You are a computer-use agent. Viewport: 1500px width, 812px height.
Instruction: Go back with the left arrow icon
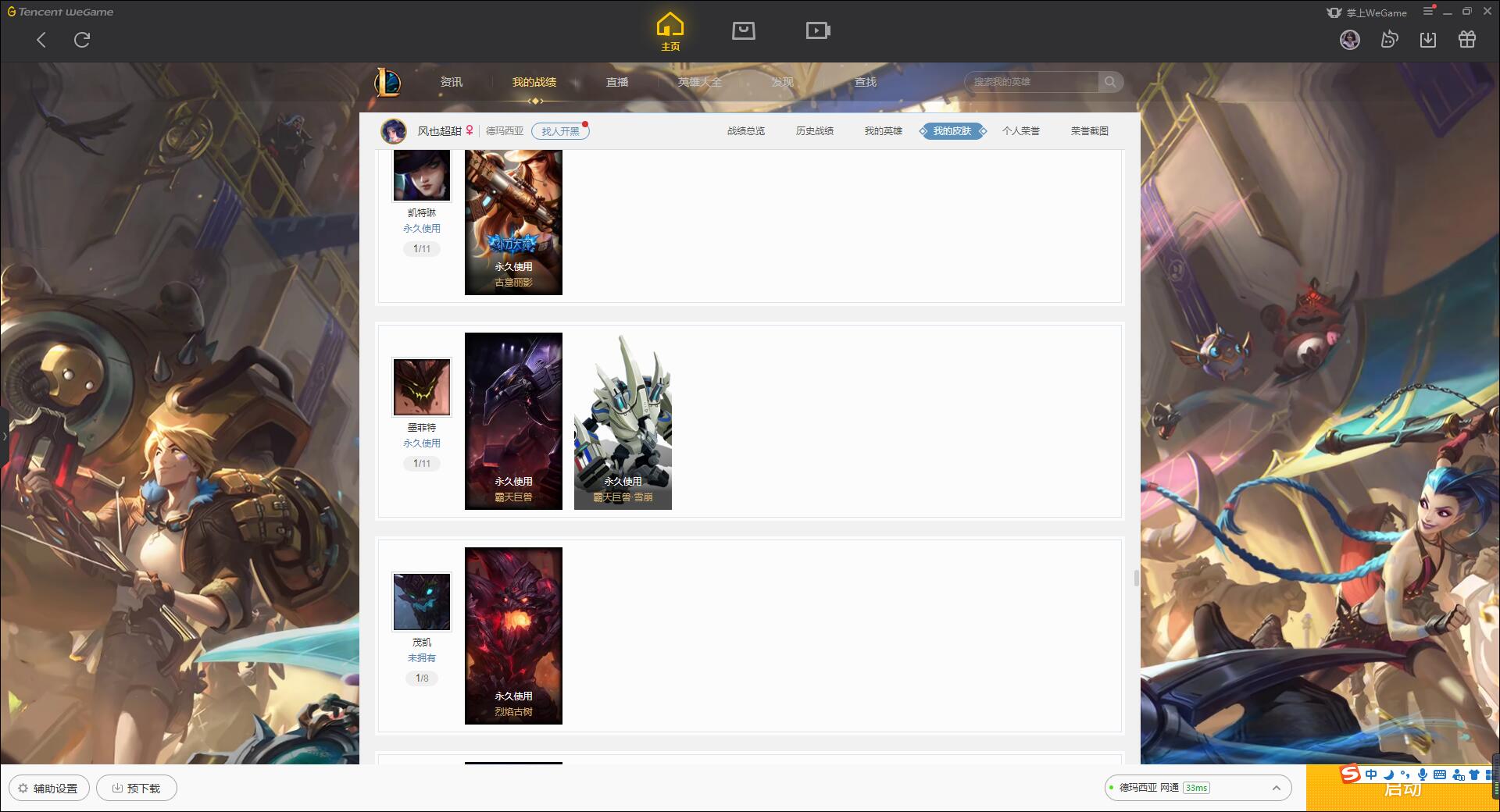[41, 40]
